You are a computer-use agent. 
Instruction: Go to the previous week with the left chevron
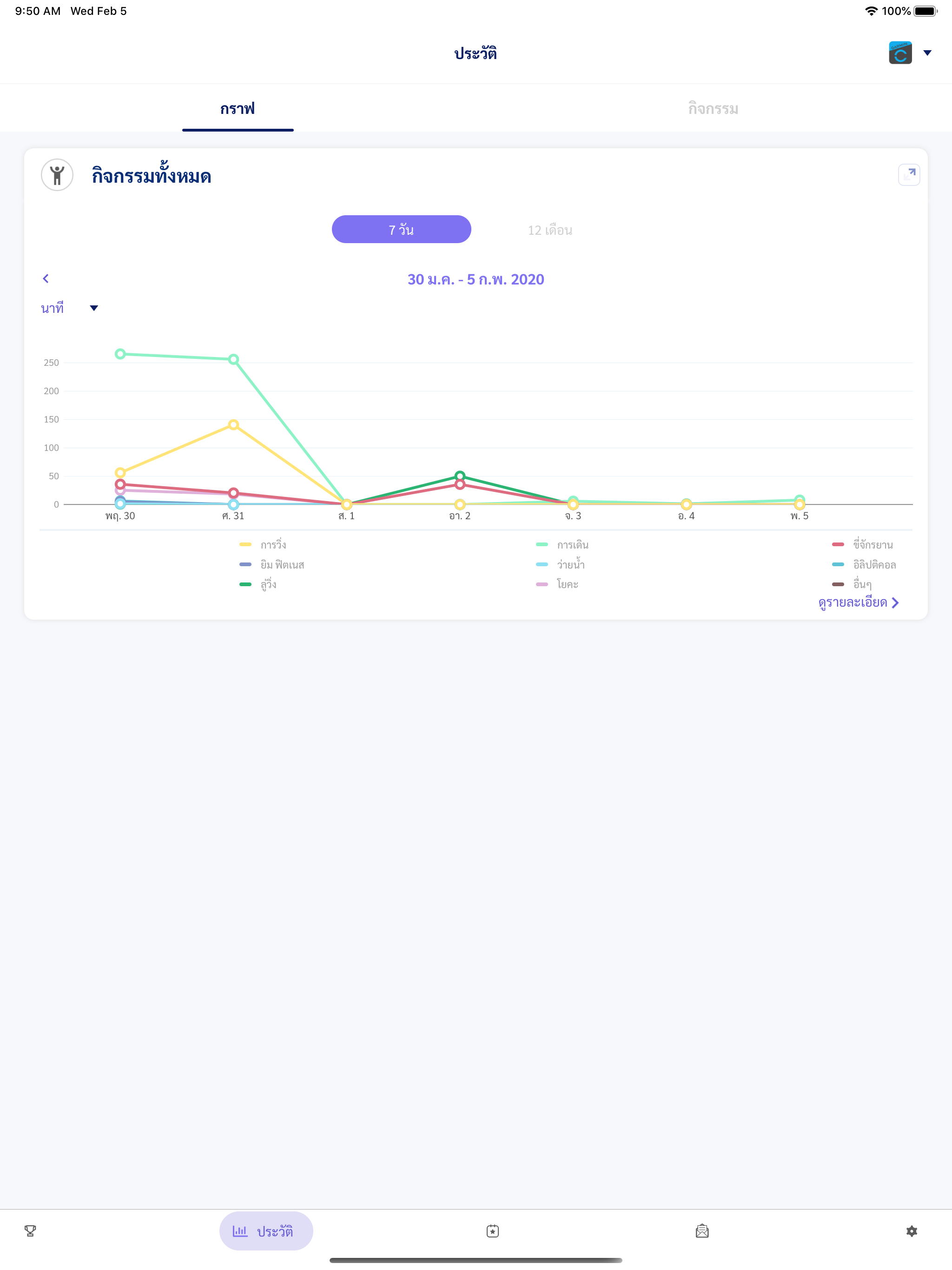[46, 278]
